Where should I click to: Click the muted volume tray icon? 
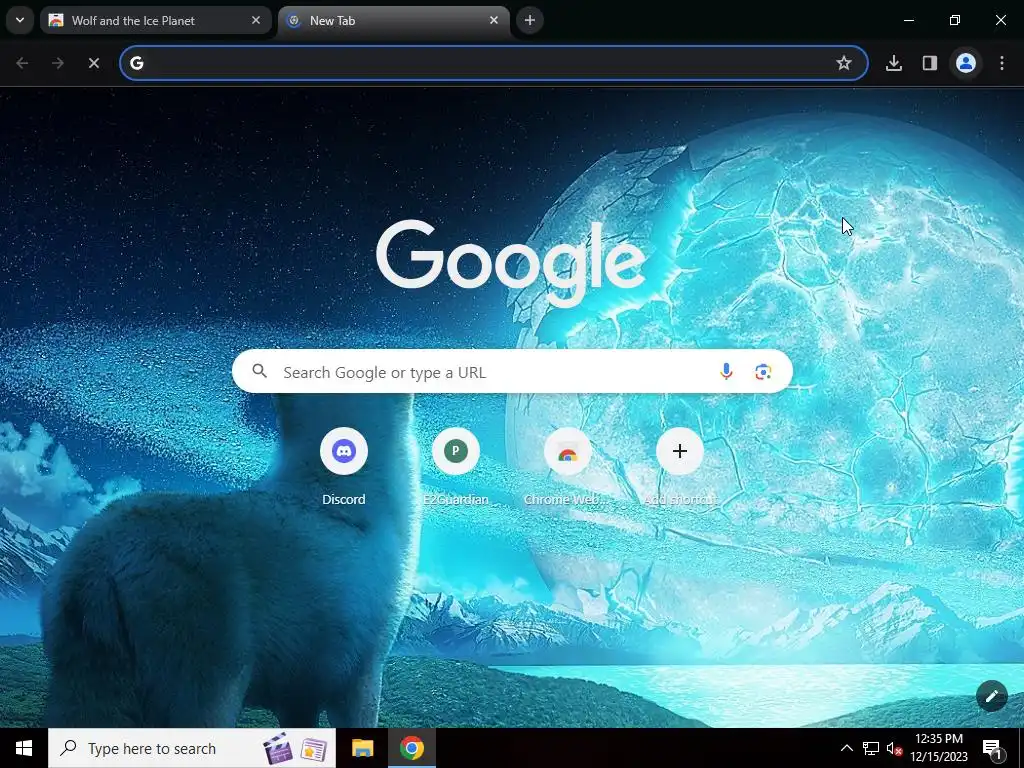coord(893,748)
